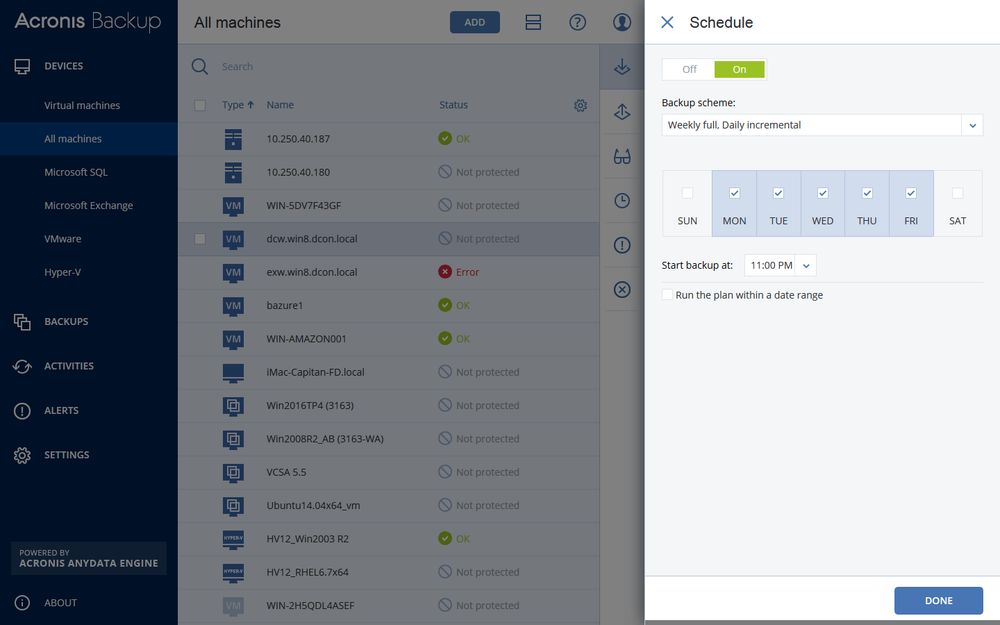The image size is (1000, 625).
Task: Open the clock activities icon
Action: pos(622,201)
